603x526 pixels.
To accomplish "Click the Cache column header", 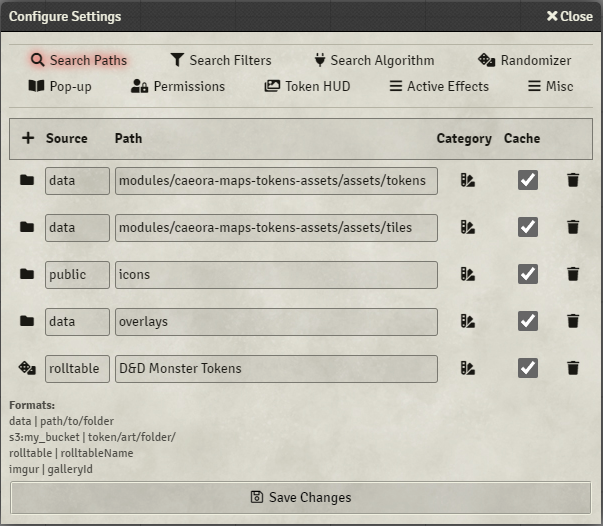I will pyautogui.click(x=522, y=138).
